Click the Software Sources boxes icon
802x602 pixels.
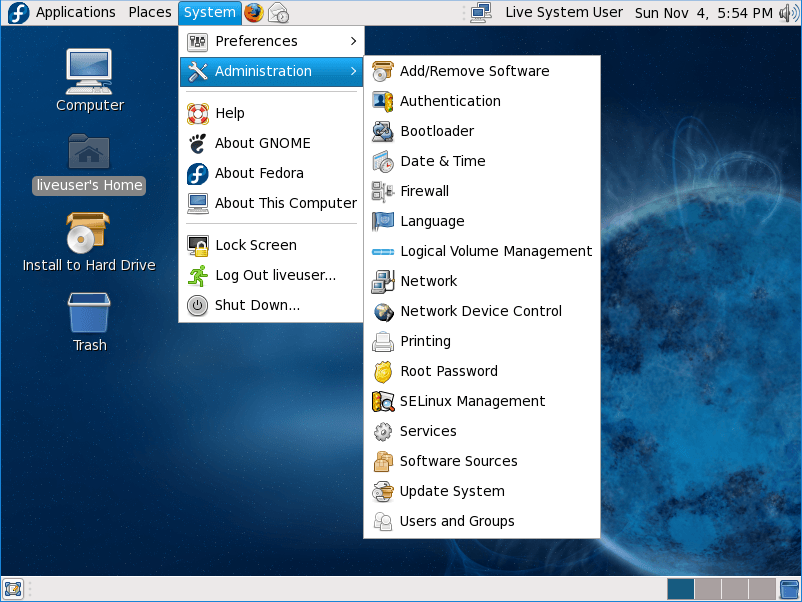coord(383,461)
